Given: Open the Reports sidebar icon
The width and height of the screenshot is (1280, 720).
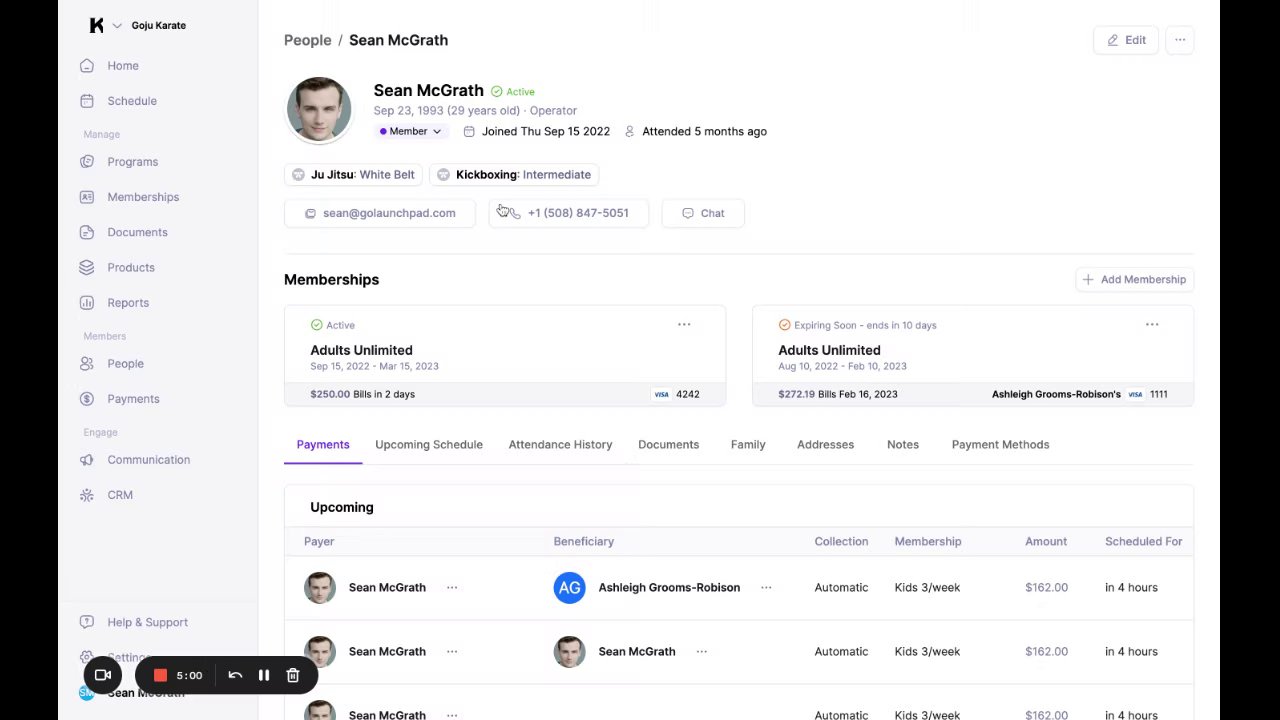Looking at the screenshot, I should (87, 302).
